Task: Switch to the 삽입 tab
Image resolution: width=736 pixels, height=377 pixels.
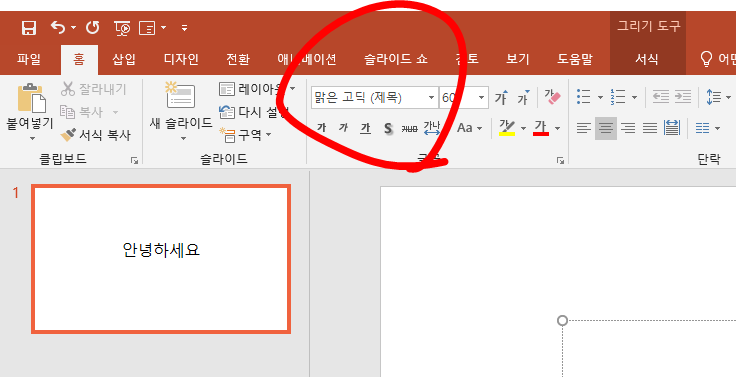Action: click(124, 60)
